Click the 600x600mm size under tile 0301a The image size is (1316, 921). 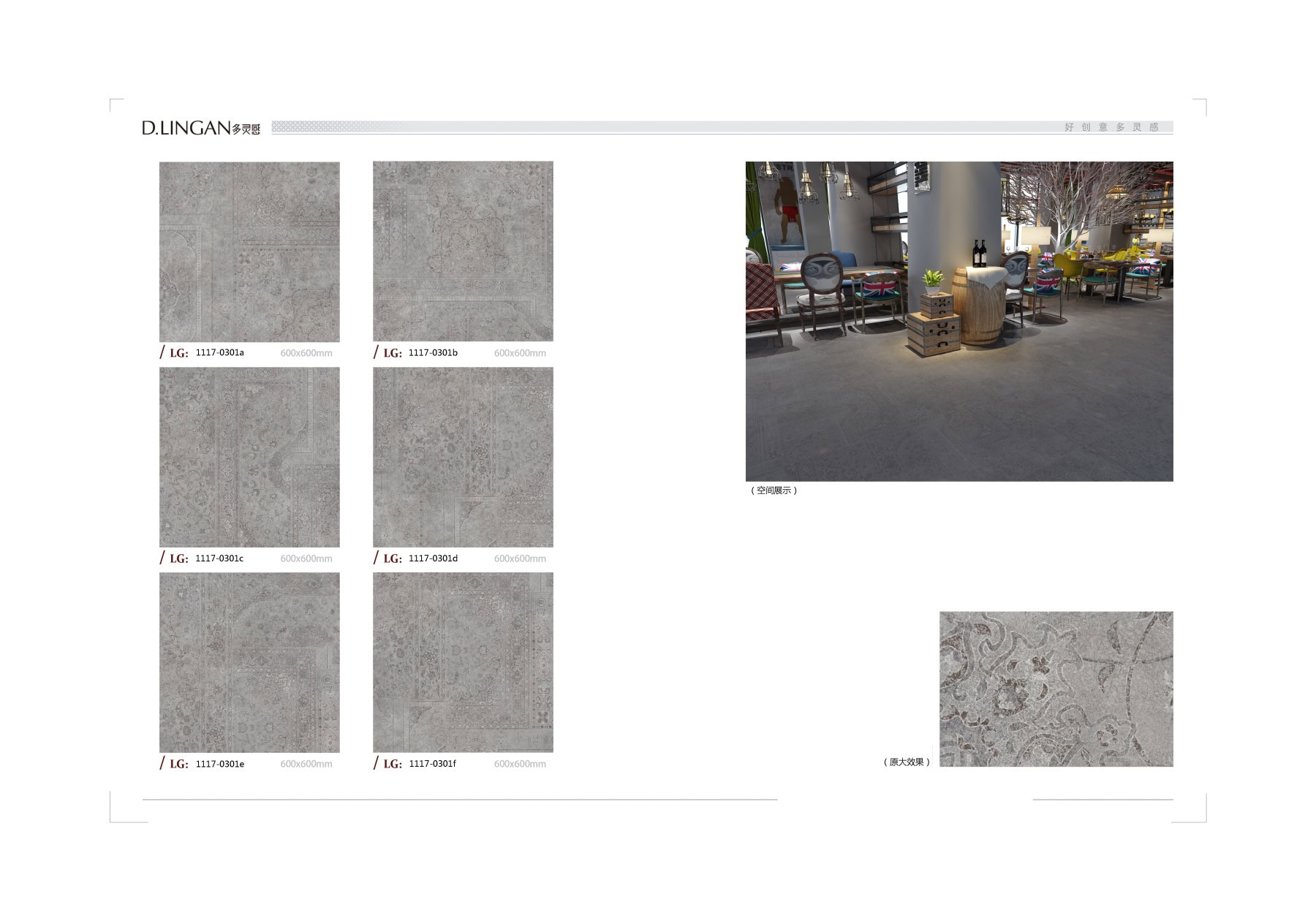tap(306, 353)
